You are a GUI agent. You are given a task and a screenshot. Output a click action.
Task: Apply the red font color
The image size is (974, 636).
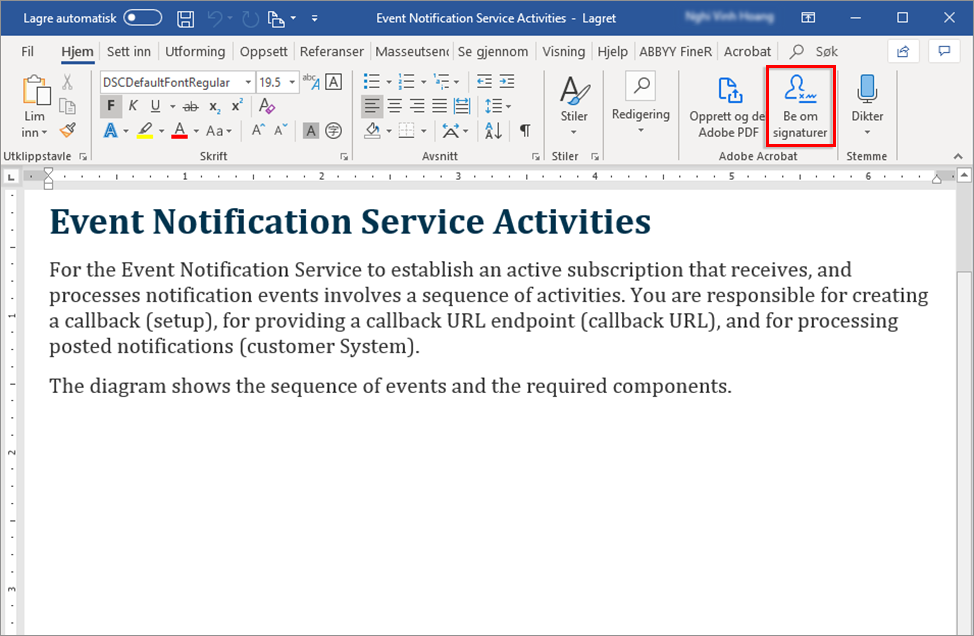click(180, 130)
